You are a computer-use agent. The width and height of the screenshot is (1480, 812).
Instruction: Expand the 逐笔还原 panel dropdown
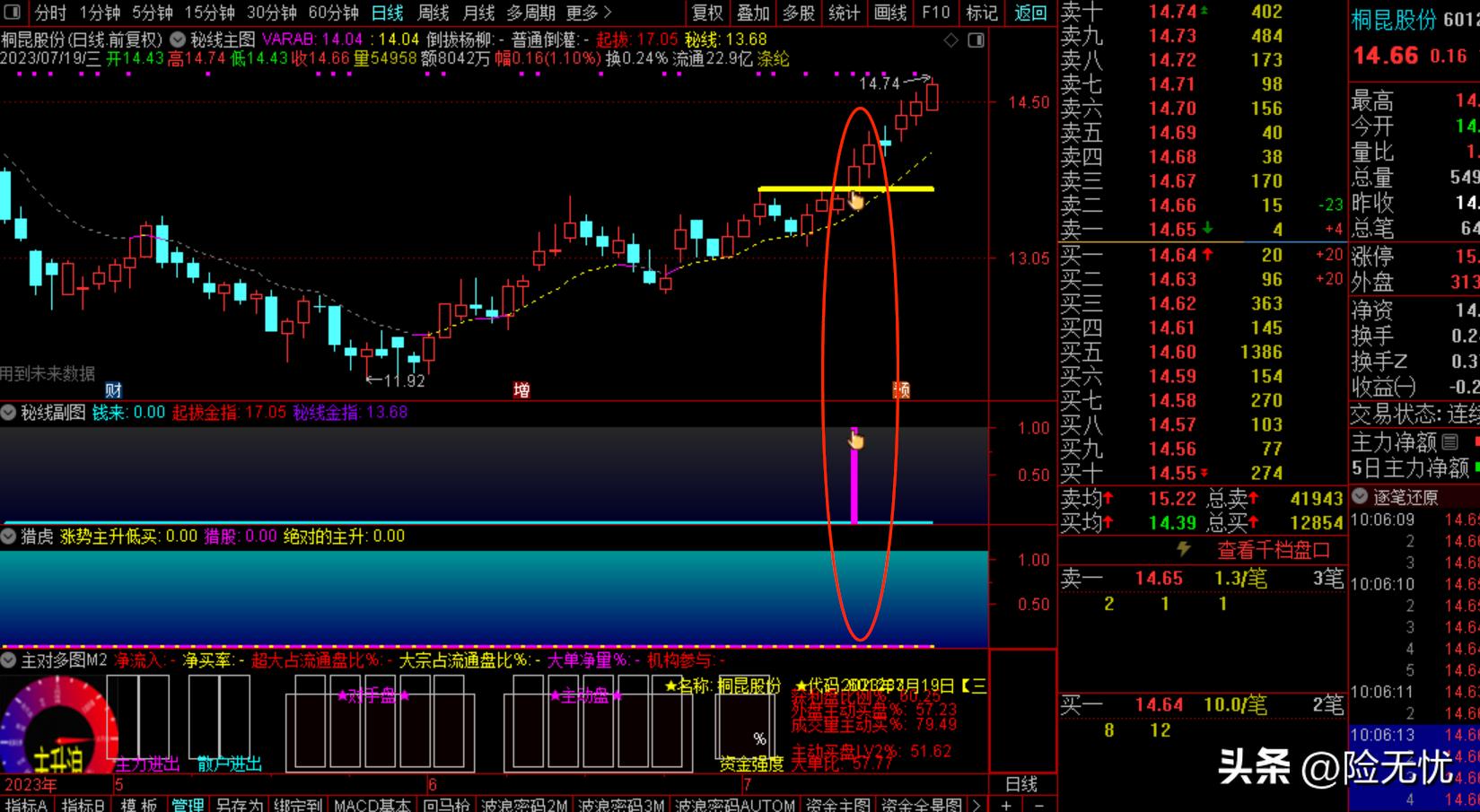pyautogui.click(x=1360, y=496)
